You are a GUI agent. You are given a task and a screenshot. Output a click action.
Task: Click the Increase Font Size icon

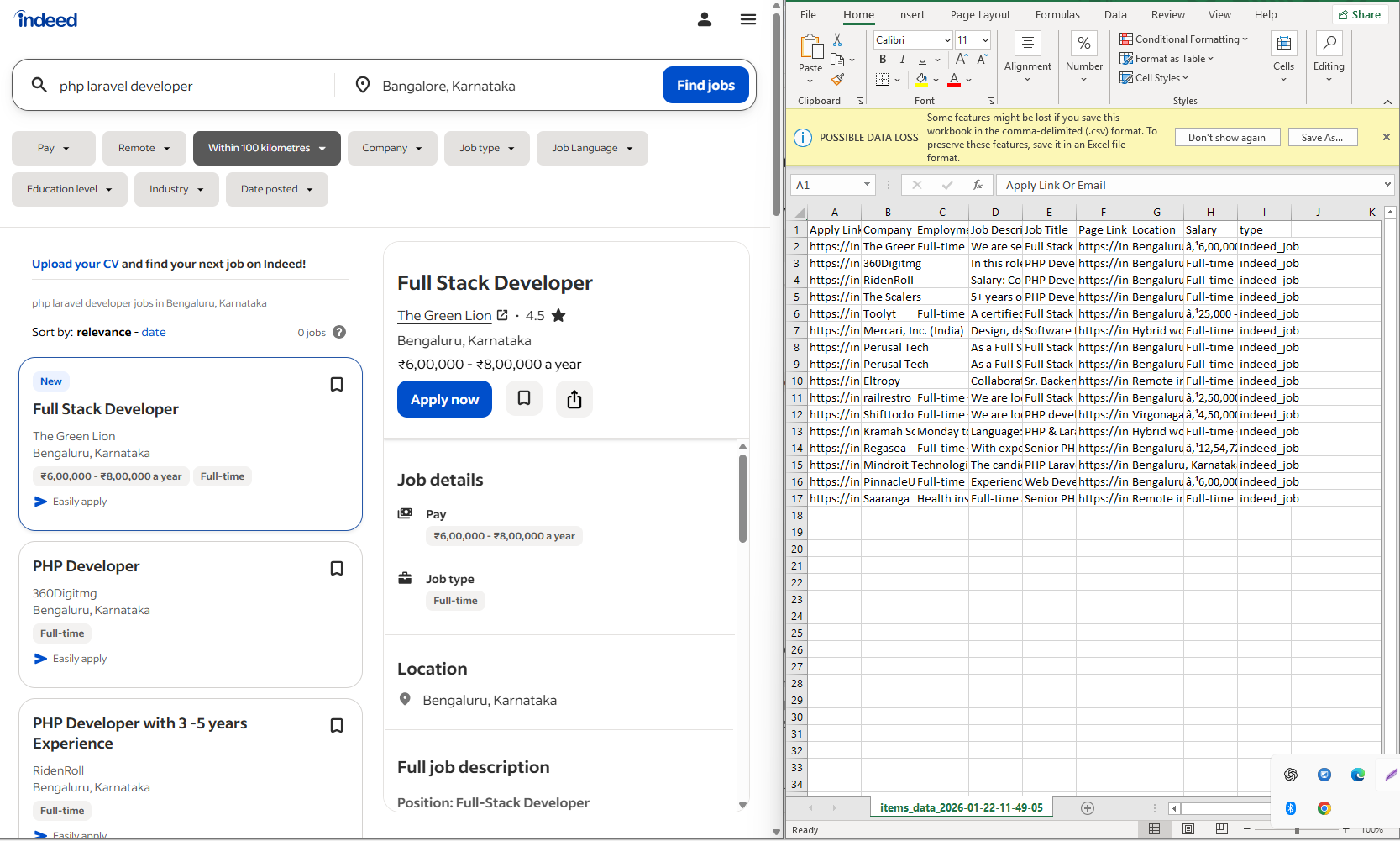[960, 59]
